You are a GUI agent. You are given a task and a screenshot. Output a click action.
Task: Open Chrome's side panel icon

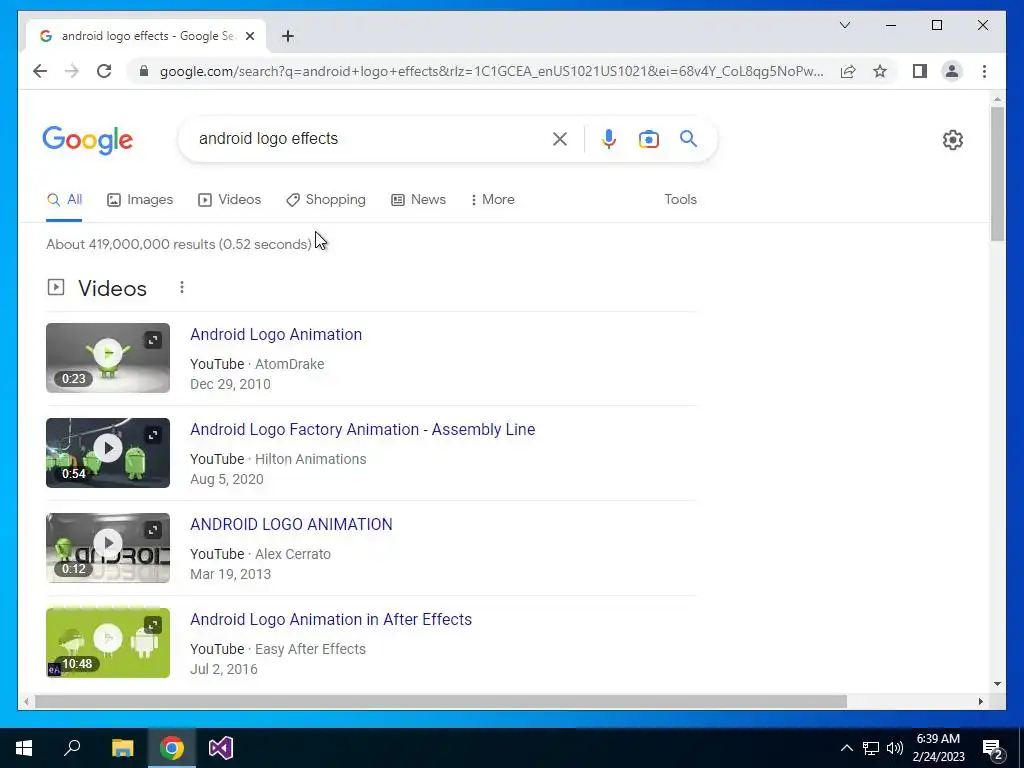(x=920, y=71)
